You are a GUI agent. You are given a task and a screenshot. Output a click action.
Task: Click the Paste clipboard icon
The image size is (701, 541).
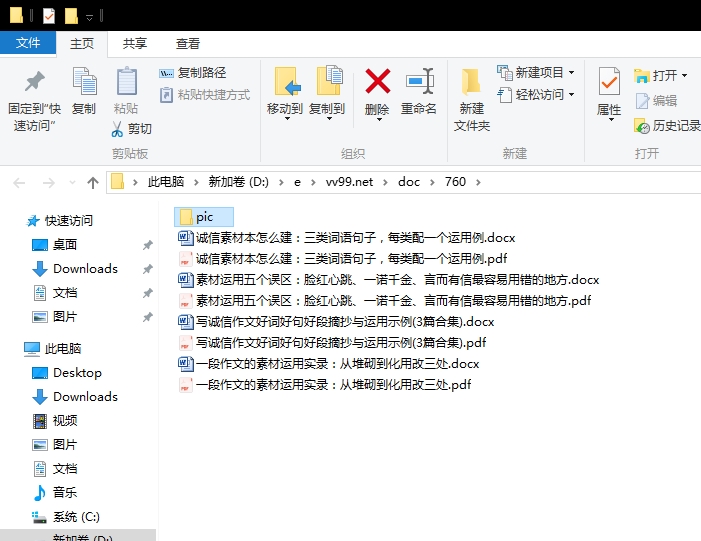pyautogui.click(x=127, y=81)
